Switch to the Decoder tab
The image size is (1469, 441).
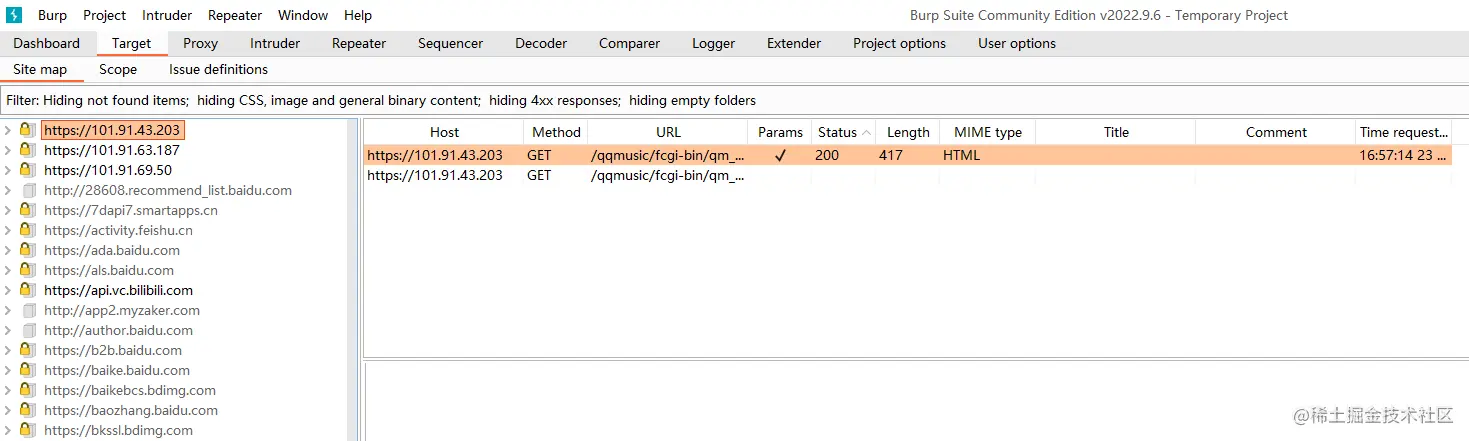point(541,43)
